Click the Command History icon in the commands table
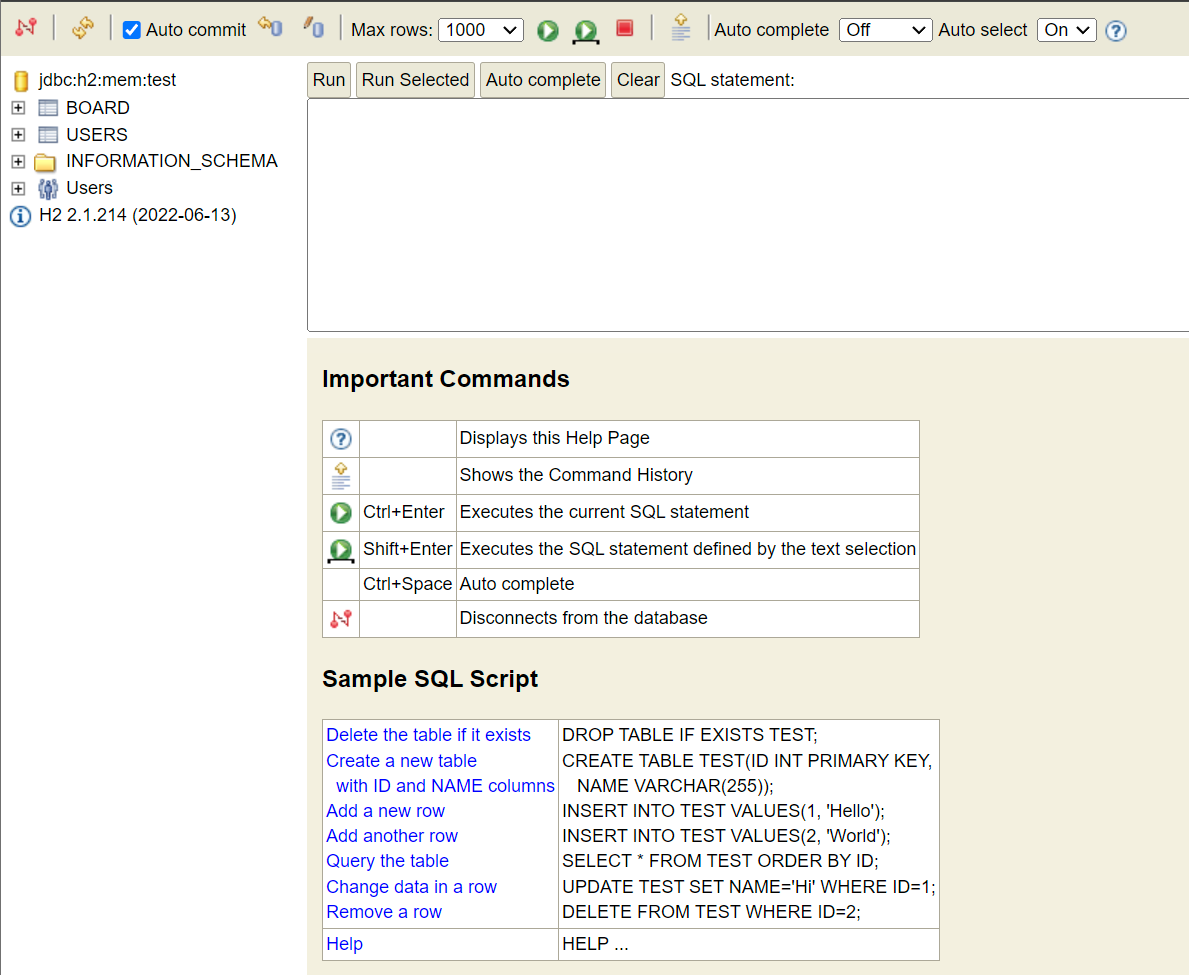1189x975 pixels. click(x=340, y=476)
